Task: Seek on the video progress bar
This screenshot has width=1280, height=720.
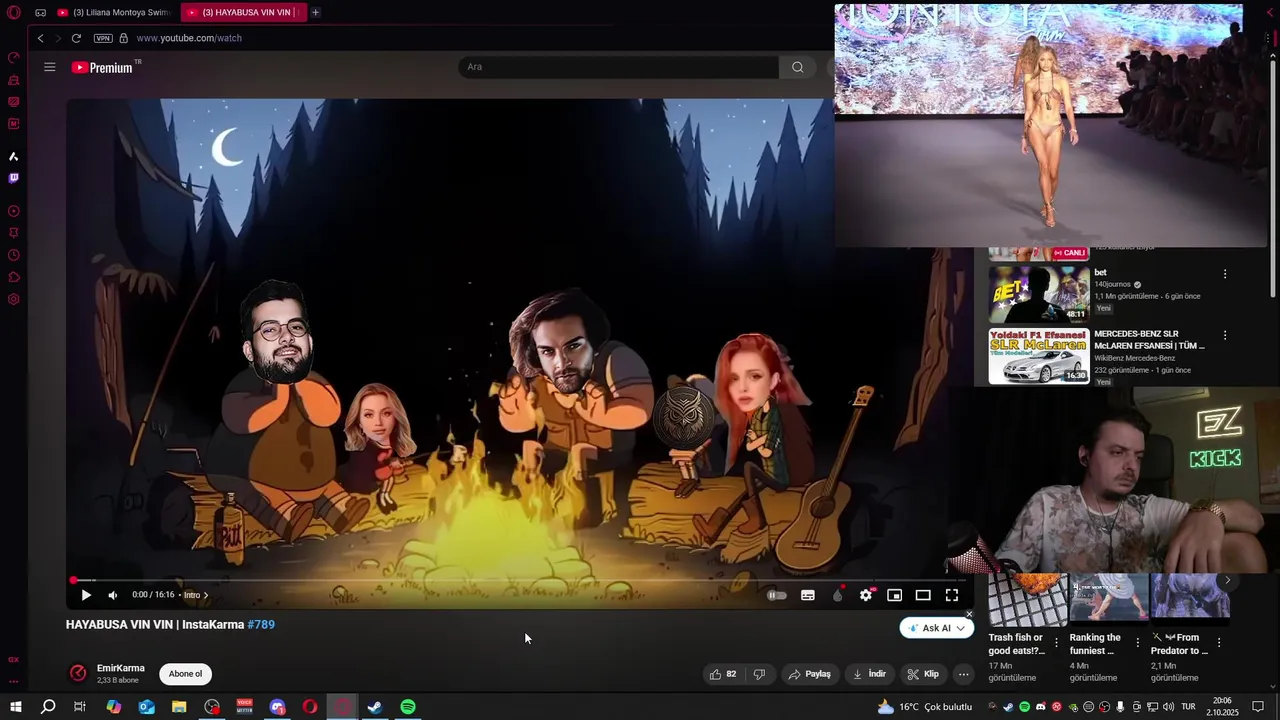Action: click(x=518, y=580)
